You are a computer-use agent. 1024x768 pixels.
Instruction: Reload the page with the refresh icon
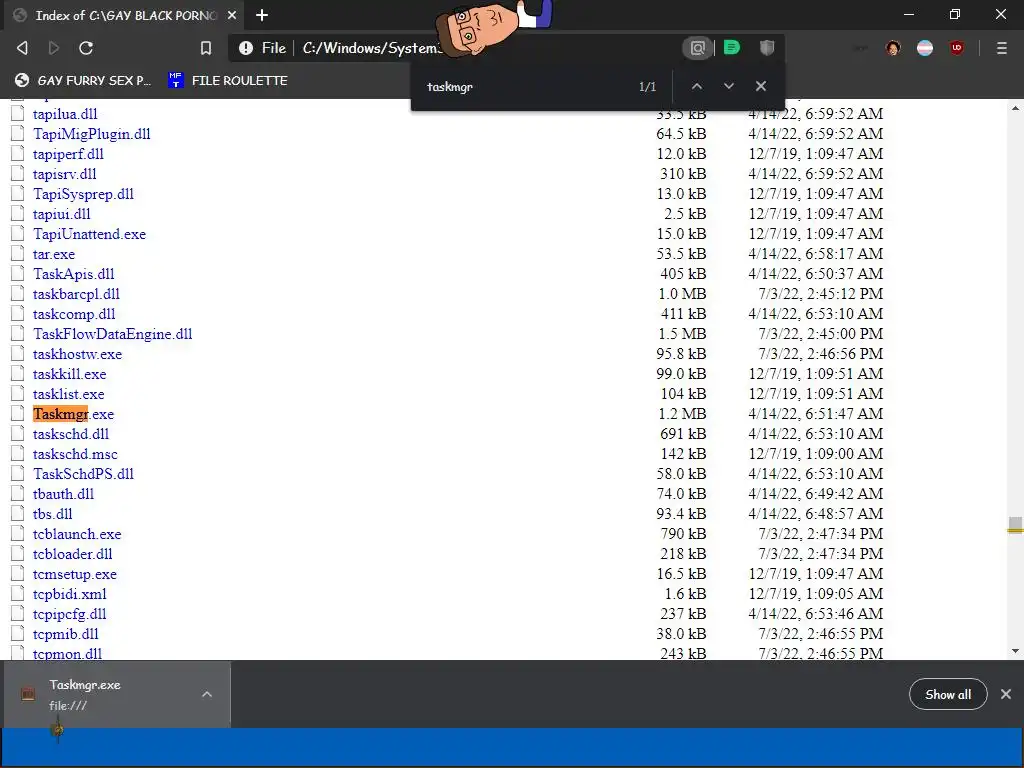pyautogui.click(x=86, y=48)
